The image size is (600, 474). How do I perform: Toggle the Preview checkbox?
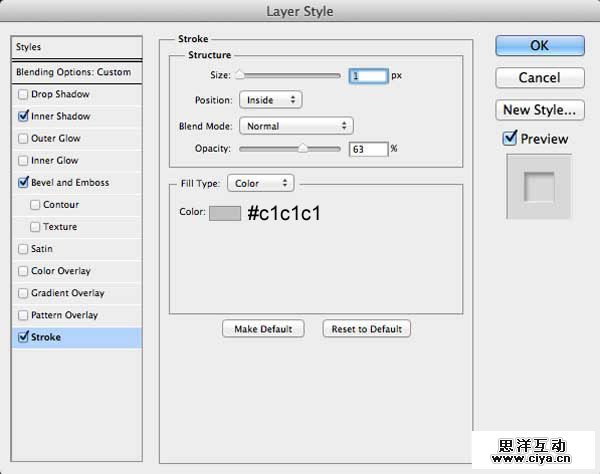510,139
